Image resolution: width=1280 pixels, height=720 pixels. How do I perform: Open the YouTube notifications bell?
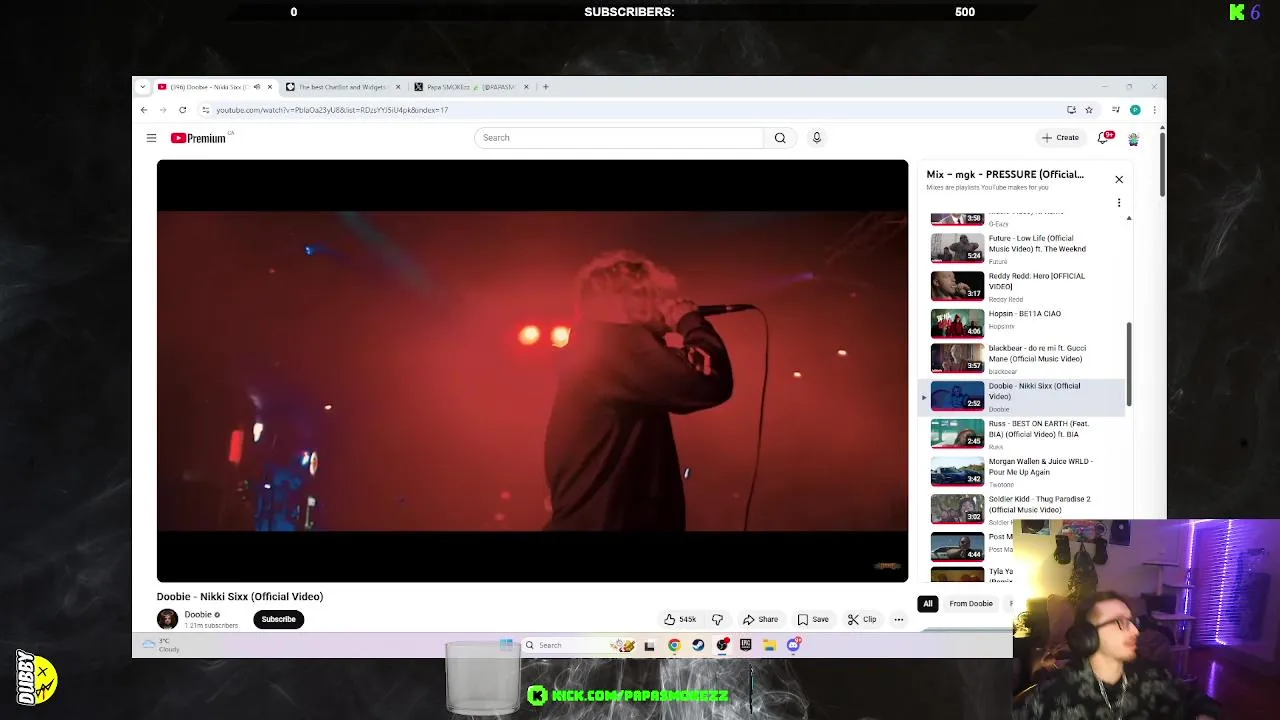(1104, 138)
